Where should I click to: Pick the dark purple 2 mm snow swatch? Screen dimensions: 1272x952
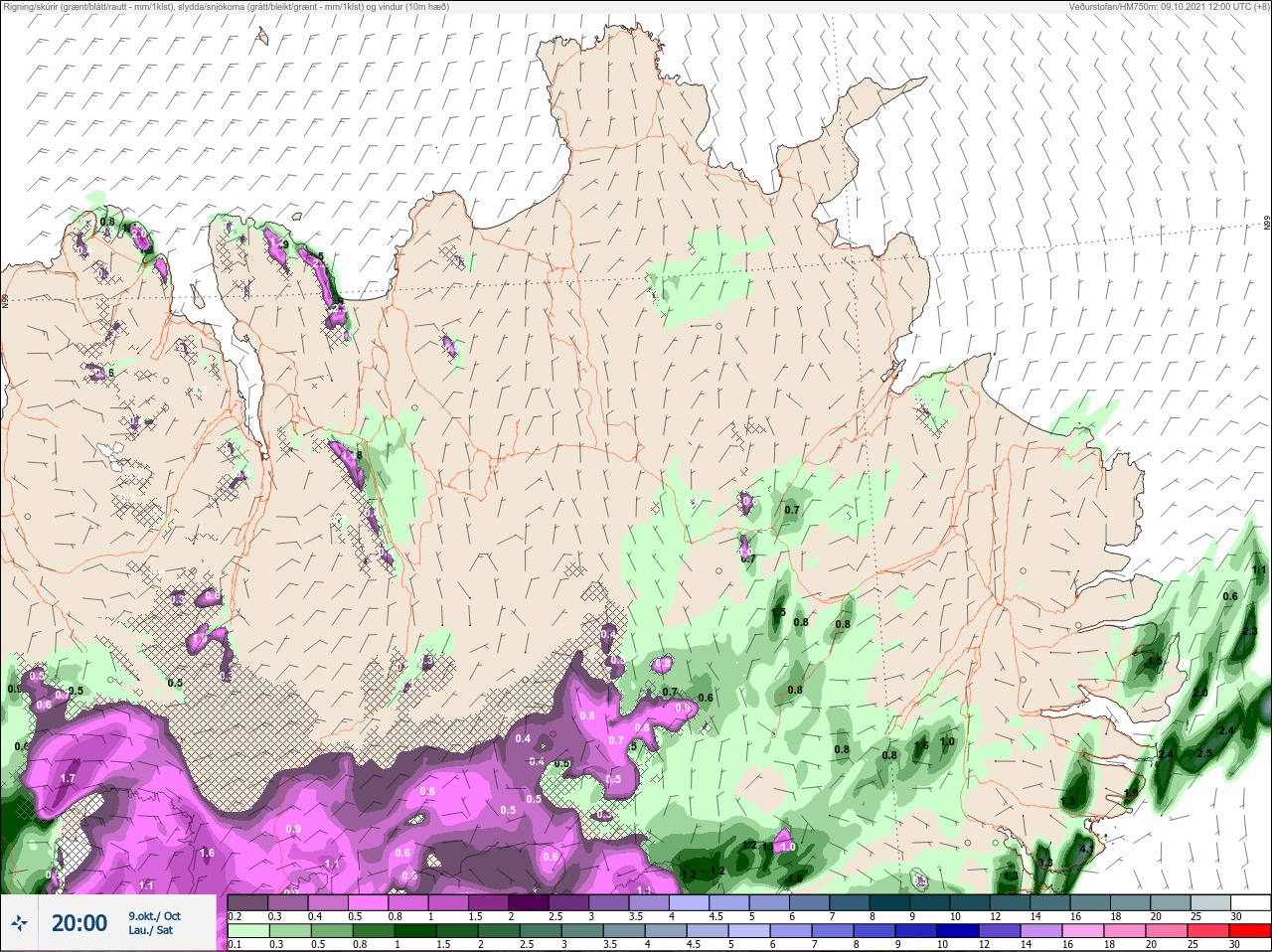point(530,902)
